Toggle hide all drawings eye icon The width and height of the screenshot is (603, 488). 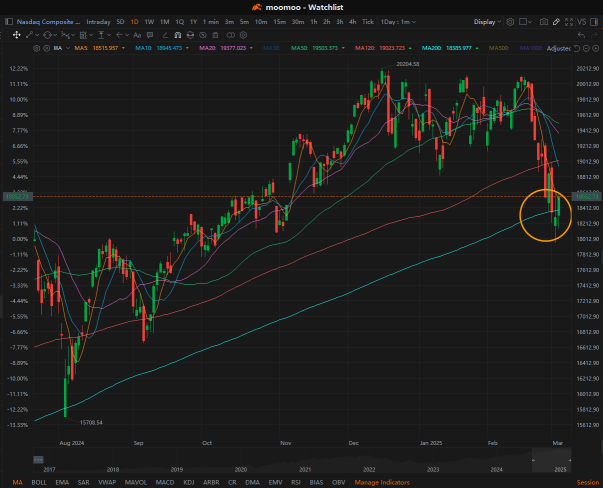click(x=203, y=35)
